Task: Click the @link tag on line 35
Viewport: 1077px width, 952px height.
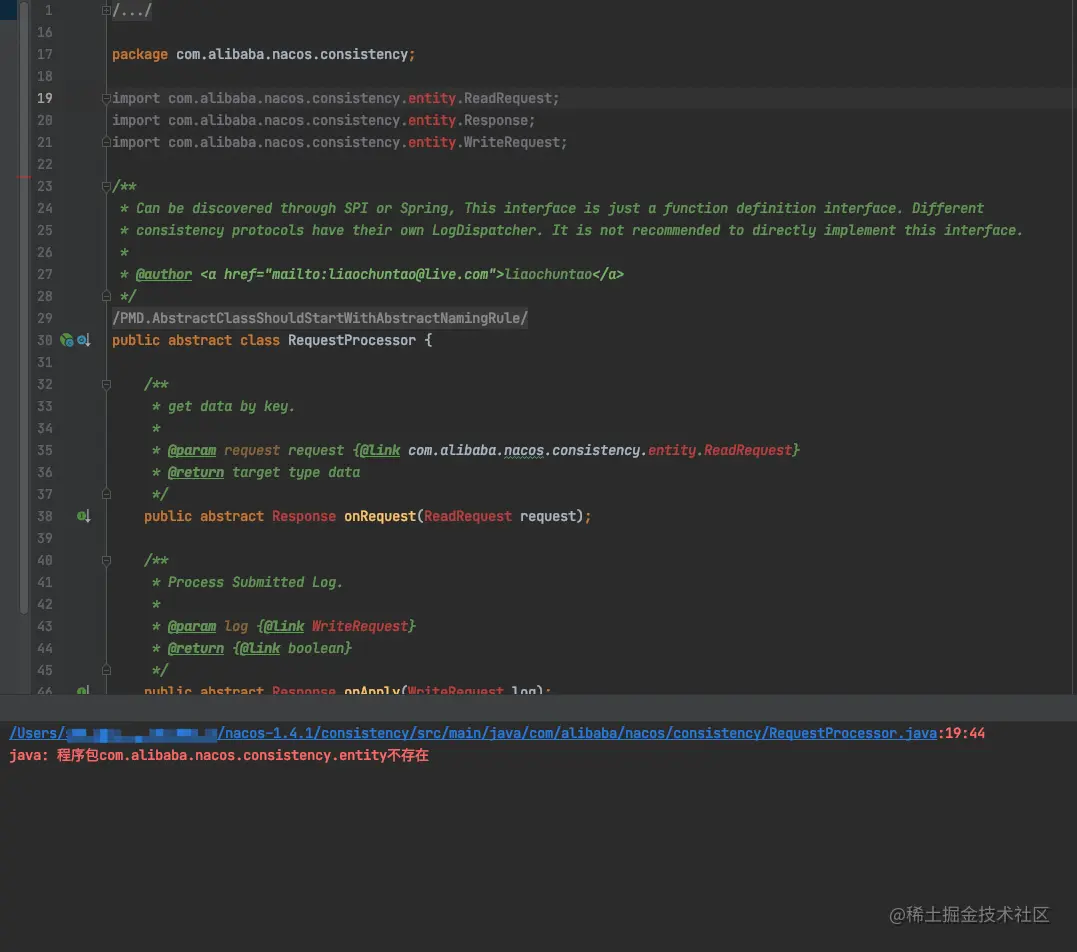Action: click(380, 450)
